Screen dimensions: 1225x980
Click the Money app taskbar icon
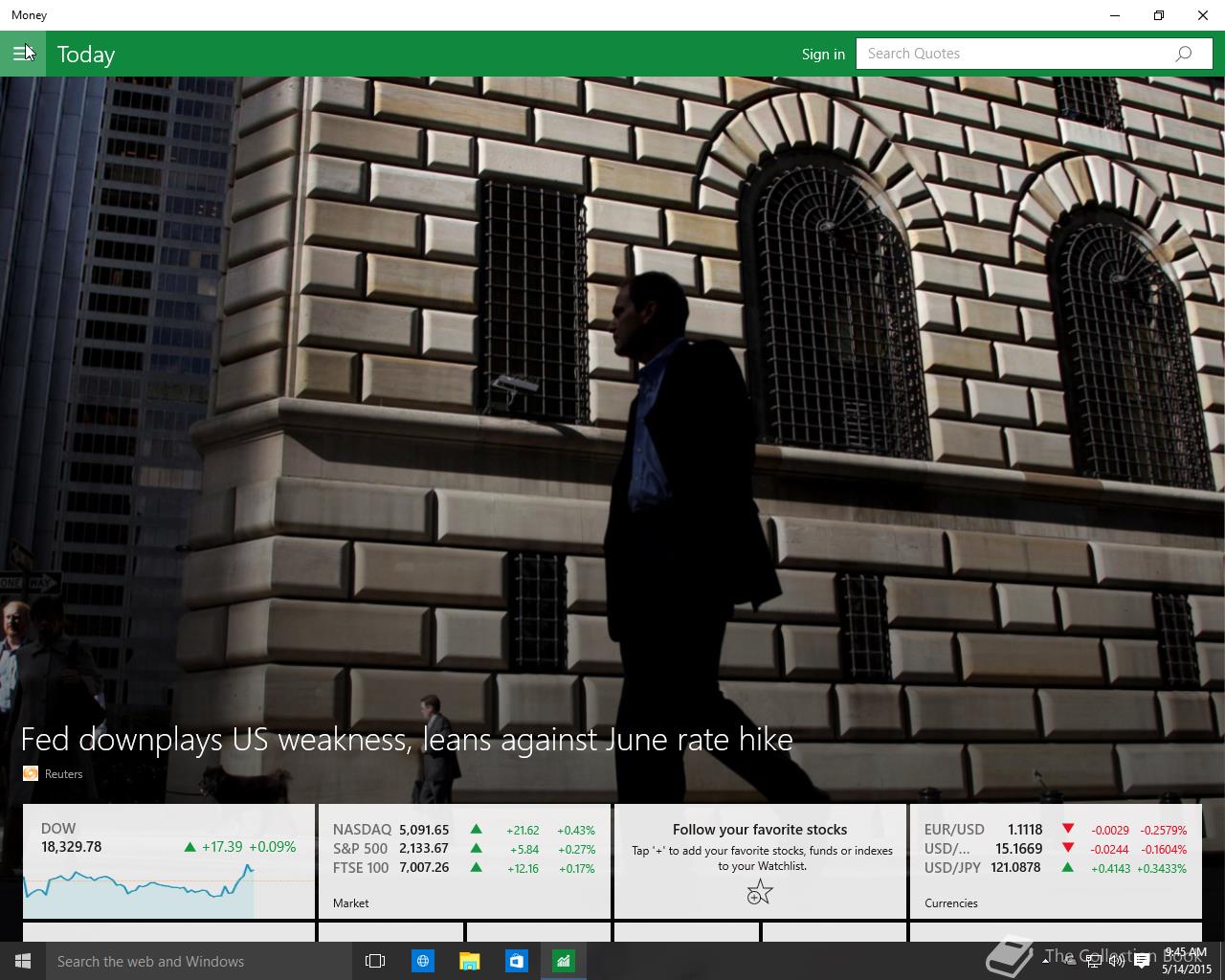click(x=563, y=961)
